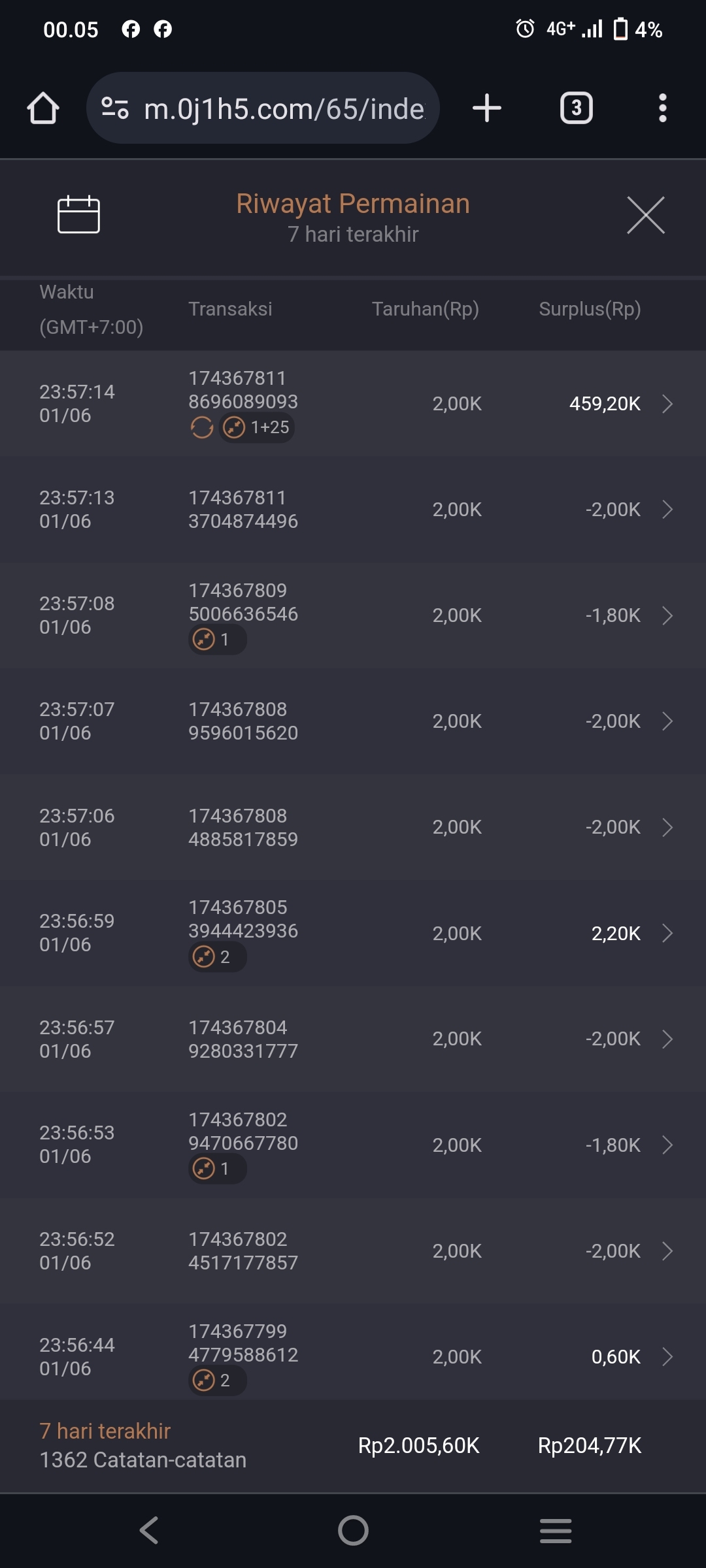Open the Android recent apps button
This screenshot has height=1568, width=706.
click(556, 1530)
